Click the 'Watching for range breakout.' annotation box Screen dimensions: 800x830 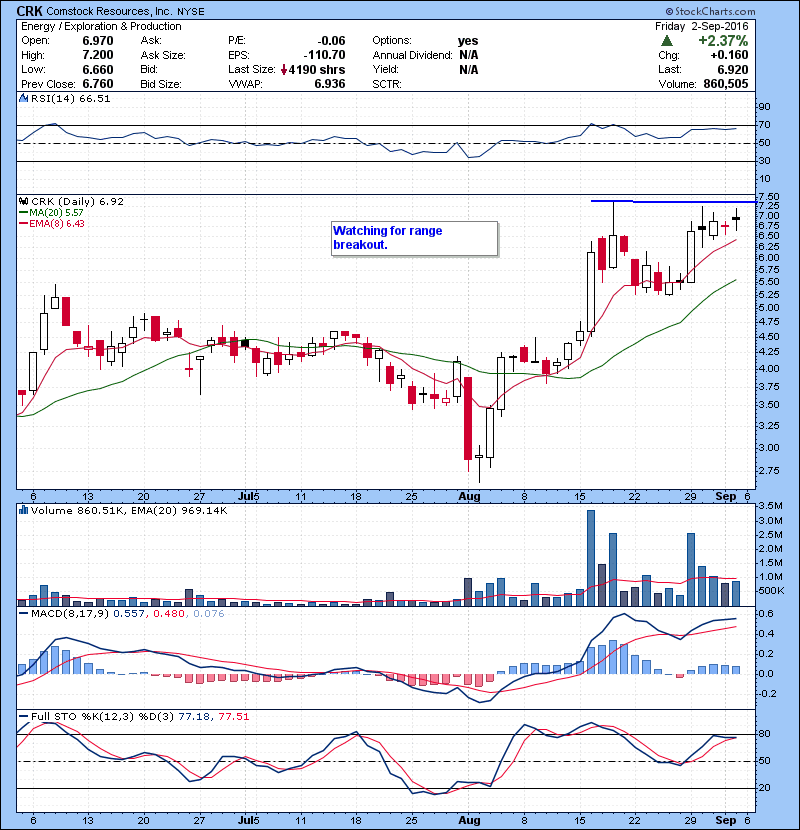click(x=415, y=238)
